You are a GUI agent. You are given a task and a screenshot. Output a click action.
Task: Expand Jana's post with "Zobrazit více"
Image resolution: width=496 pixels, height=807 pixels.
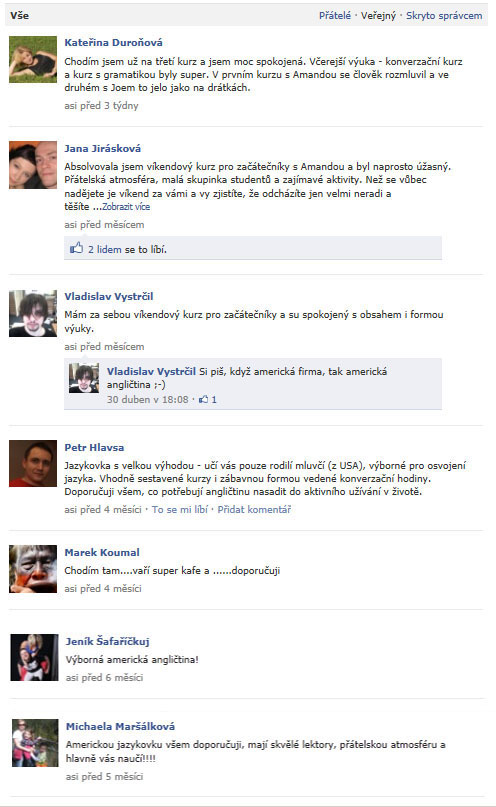tap(126, 207)
